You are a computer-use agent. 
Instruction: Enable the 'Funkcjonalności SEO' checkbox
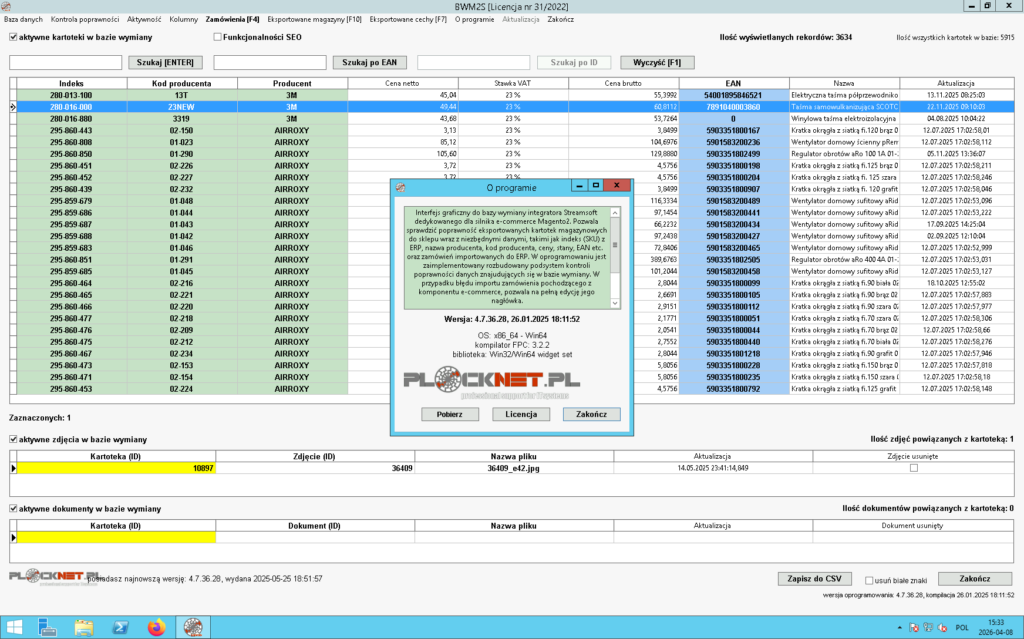pyautogui.click(x=217, y=37)
